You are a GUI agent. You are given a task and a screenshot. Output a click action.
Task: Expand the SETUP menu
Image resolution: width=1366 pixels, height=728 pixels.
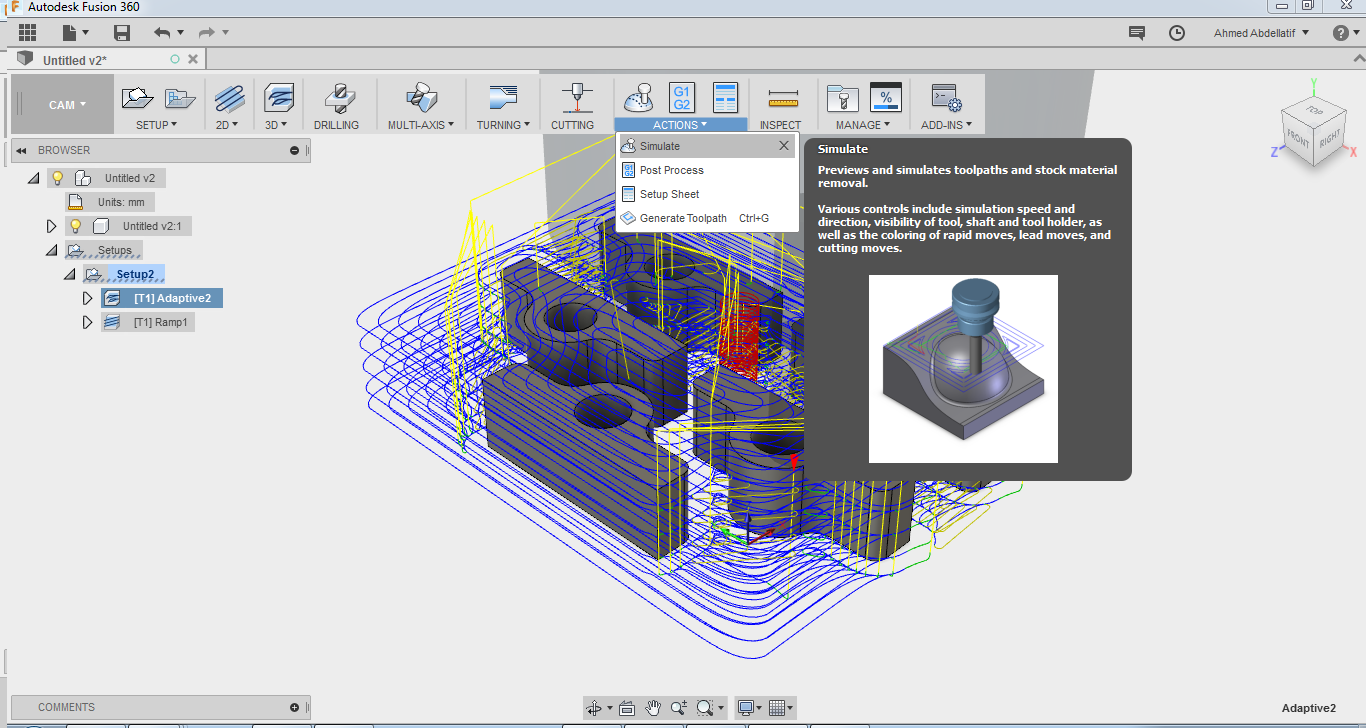156,125
